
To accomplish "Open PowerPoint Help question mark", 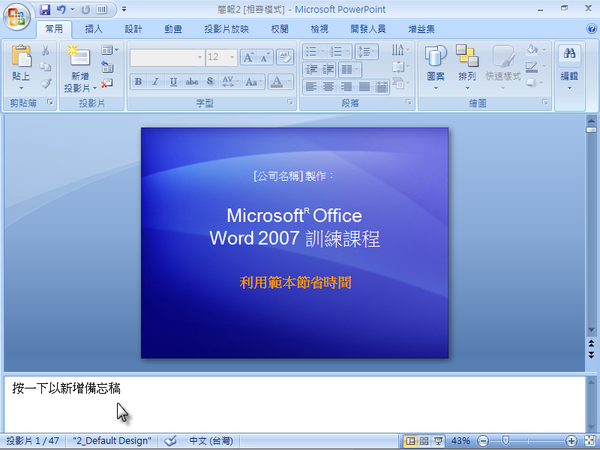I will (591, 29).
